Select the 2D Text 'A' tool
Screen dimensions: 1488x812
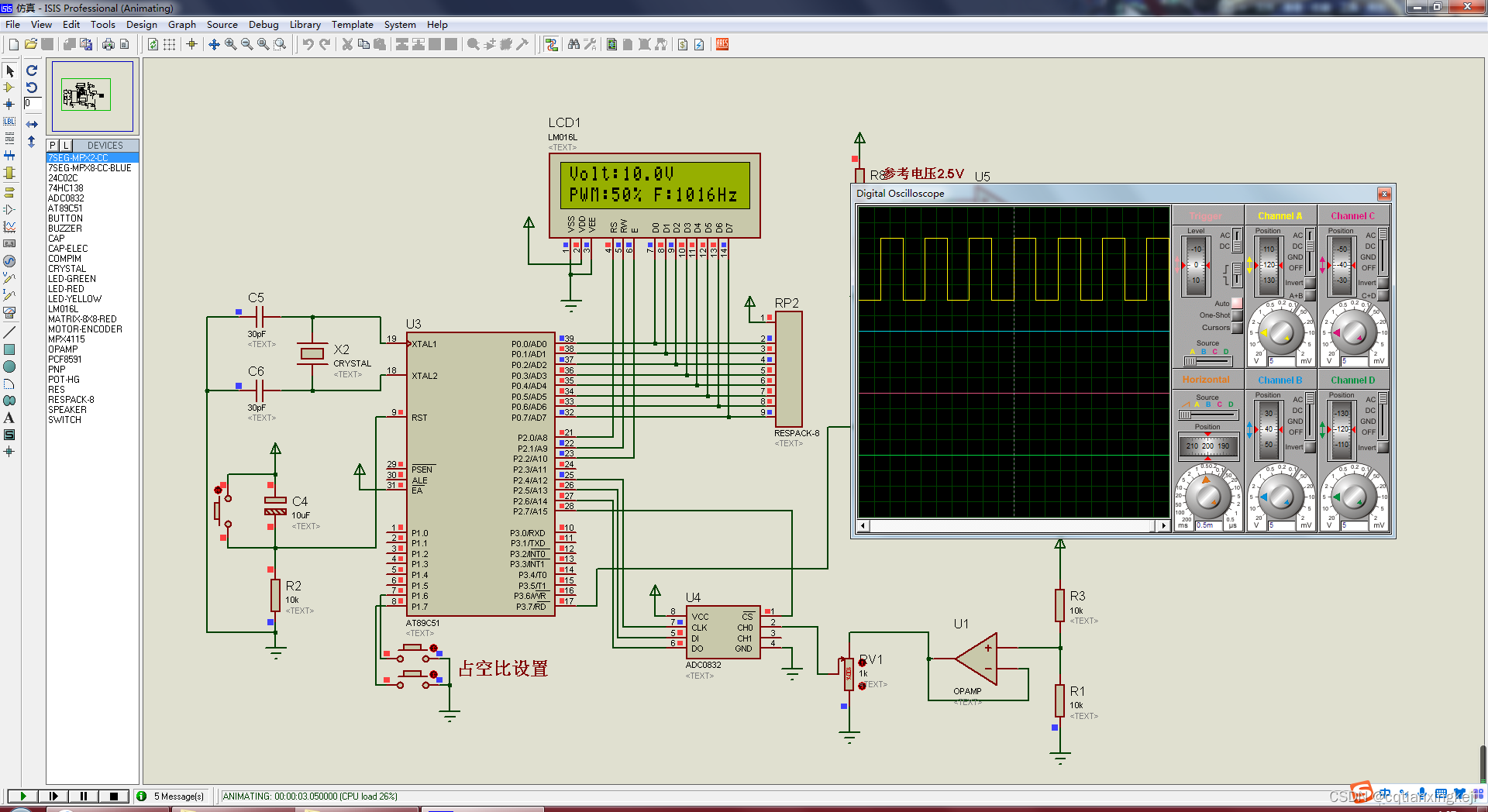[x=9, y=418]
